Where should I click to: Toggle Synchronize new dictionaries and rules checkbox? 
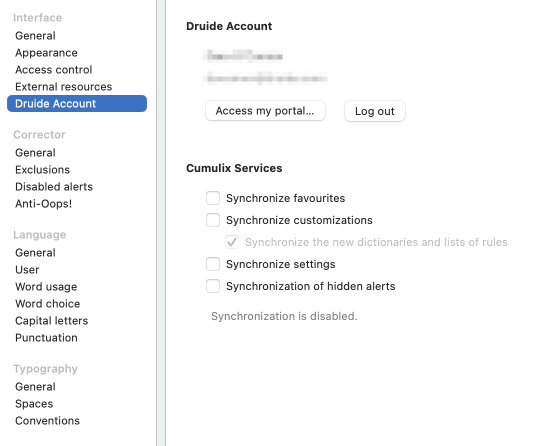pyautogui.click(x=232, y=242)
